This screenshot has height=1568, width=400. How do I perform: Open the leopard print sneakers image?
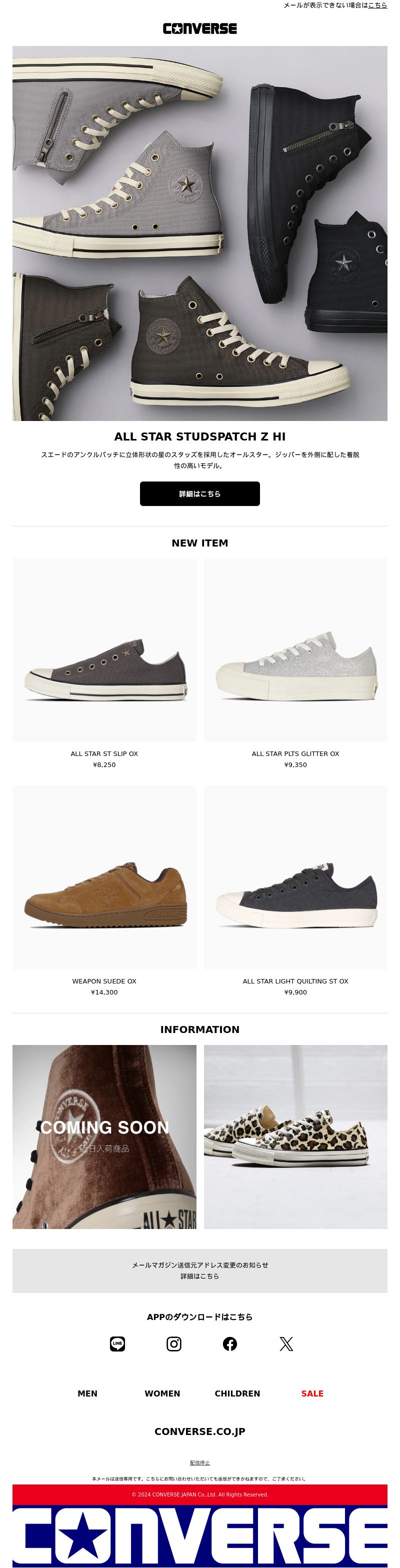tap(296, 1136)
